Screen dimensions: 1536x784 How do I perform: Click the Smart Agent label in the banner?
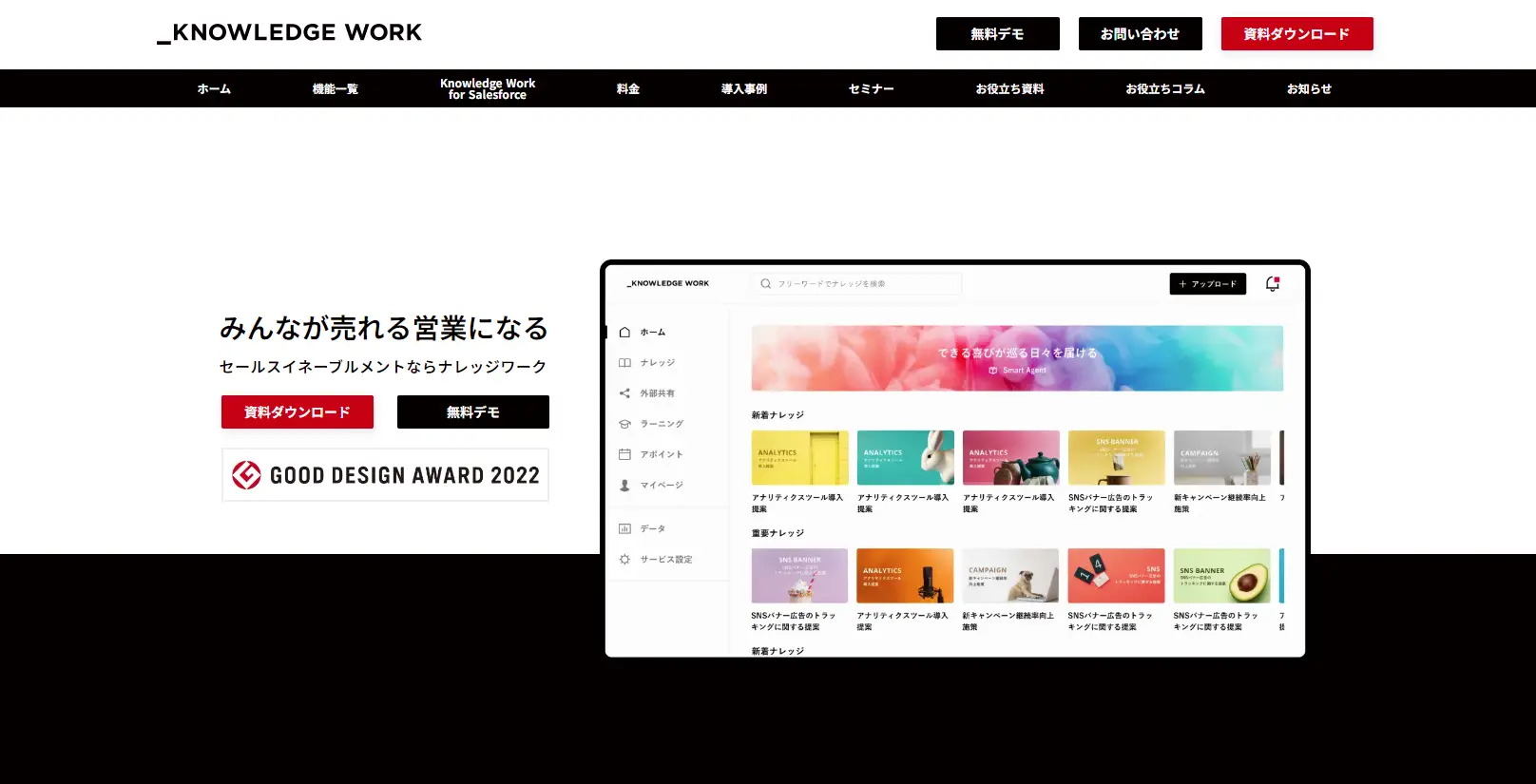click(x=1024, y=371)
